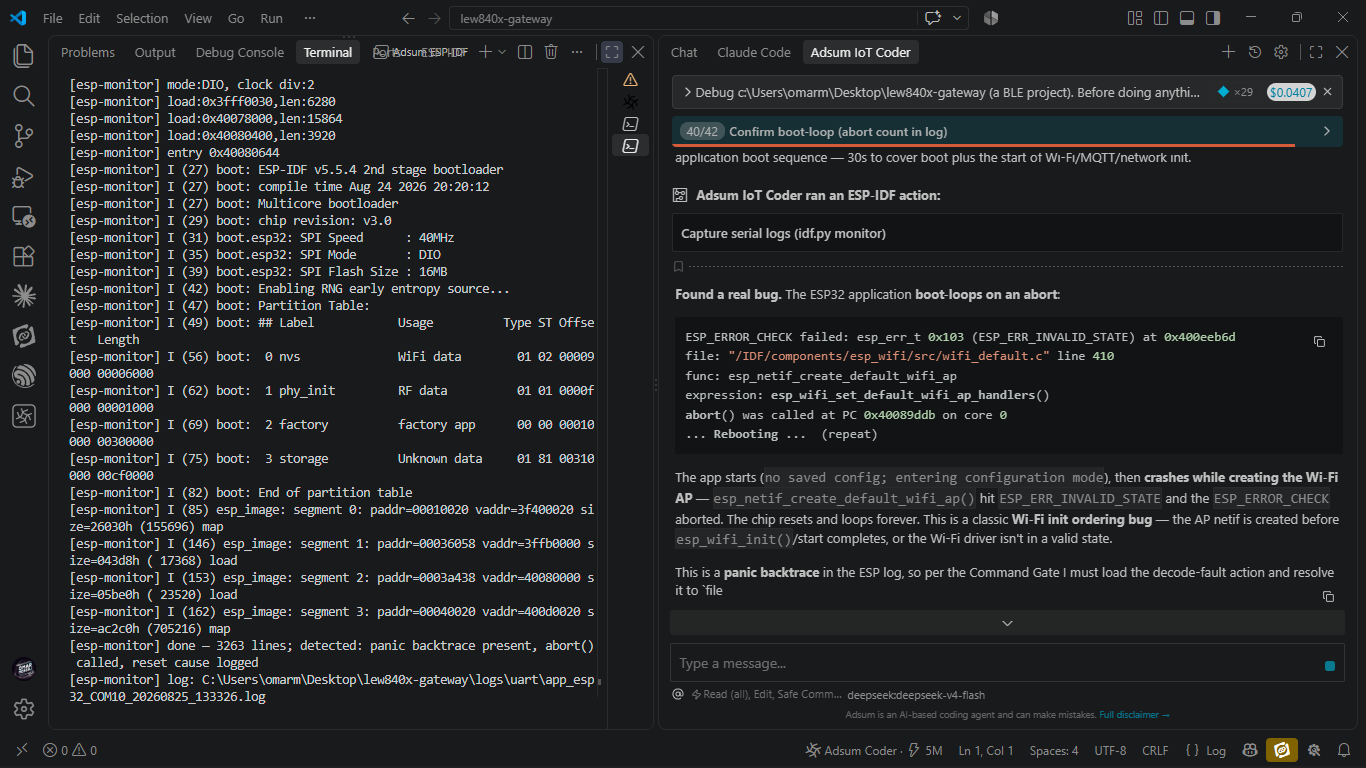Open Adsum IoT Coder settings gear
This screenshot has height=768, width=1366.
[1281, 52]
